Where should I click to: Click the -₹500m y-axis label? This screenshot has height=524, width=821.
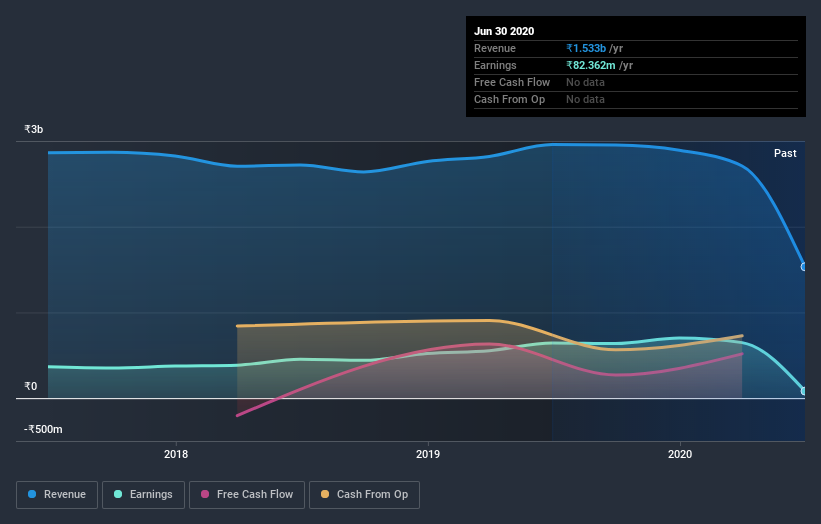43,429
